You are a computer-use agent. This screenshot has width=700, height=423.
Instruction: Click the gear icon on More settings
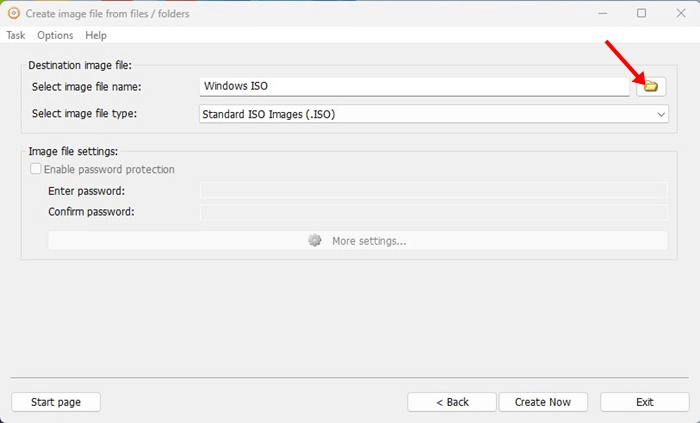[315, 241]
